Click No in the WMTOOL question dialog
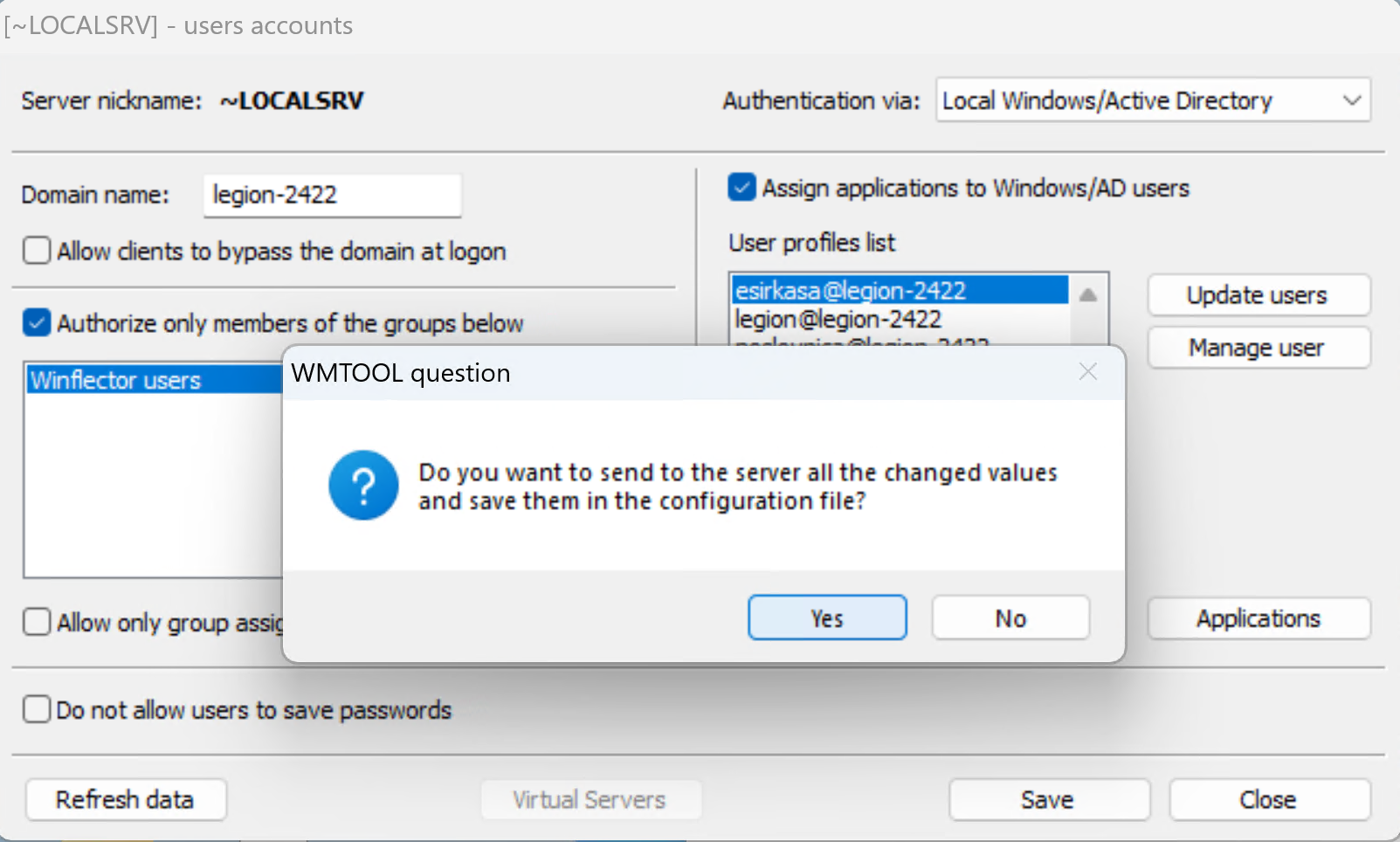The height and width of the screenshot is (842, 1400). pyautogui.click(x=1010, y=618)
